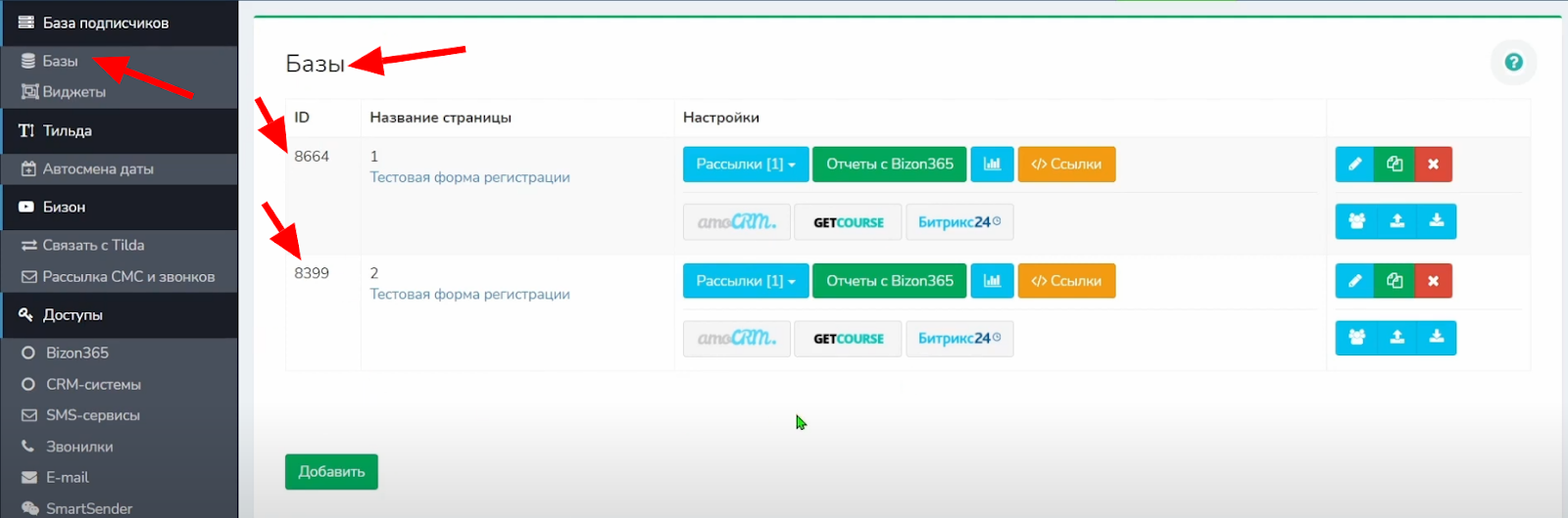Select CRM-системы in the sidebar
Screen dimensions: 1568x518
click(93, 384)
